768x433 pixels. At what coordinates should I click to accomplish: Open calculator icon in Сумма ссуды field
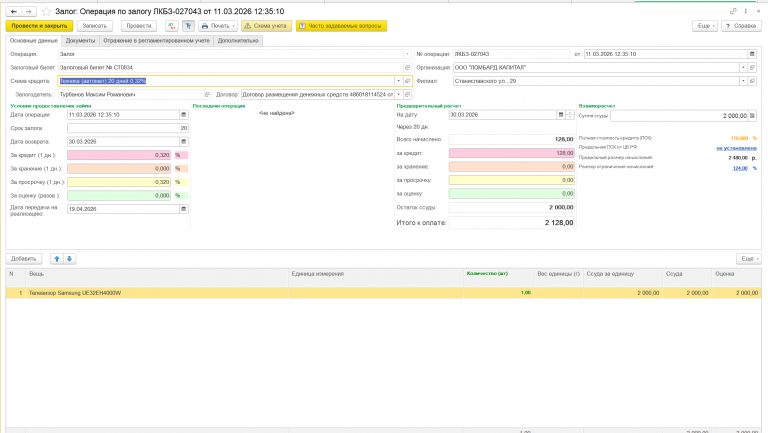click(752, 116)
